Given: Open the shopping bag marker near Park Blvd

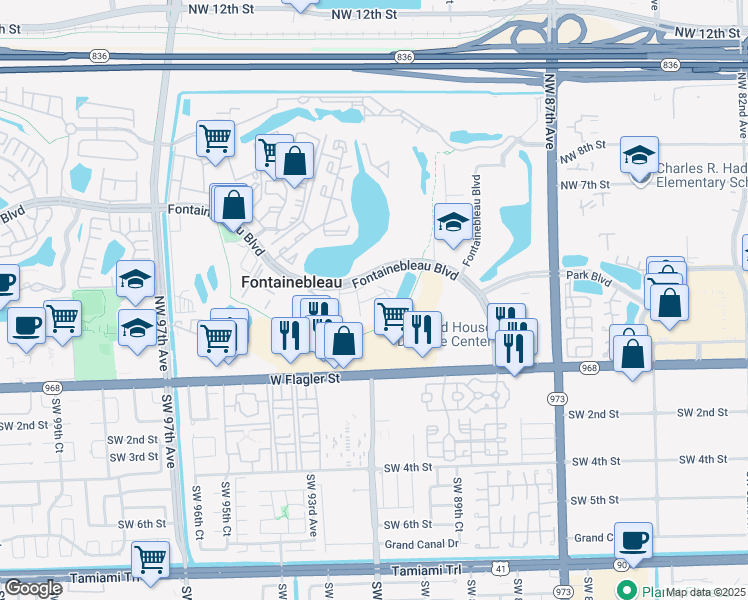Looking at the screenshot, I should click(669, 301).
